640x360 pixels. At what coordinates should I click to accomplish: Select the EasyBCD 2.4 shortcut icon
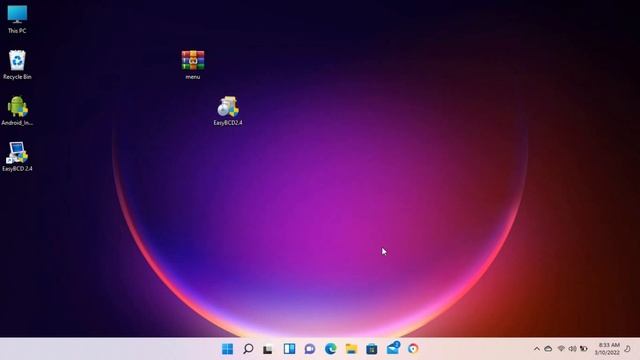17,156
